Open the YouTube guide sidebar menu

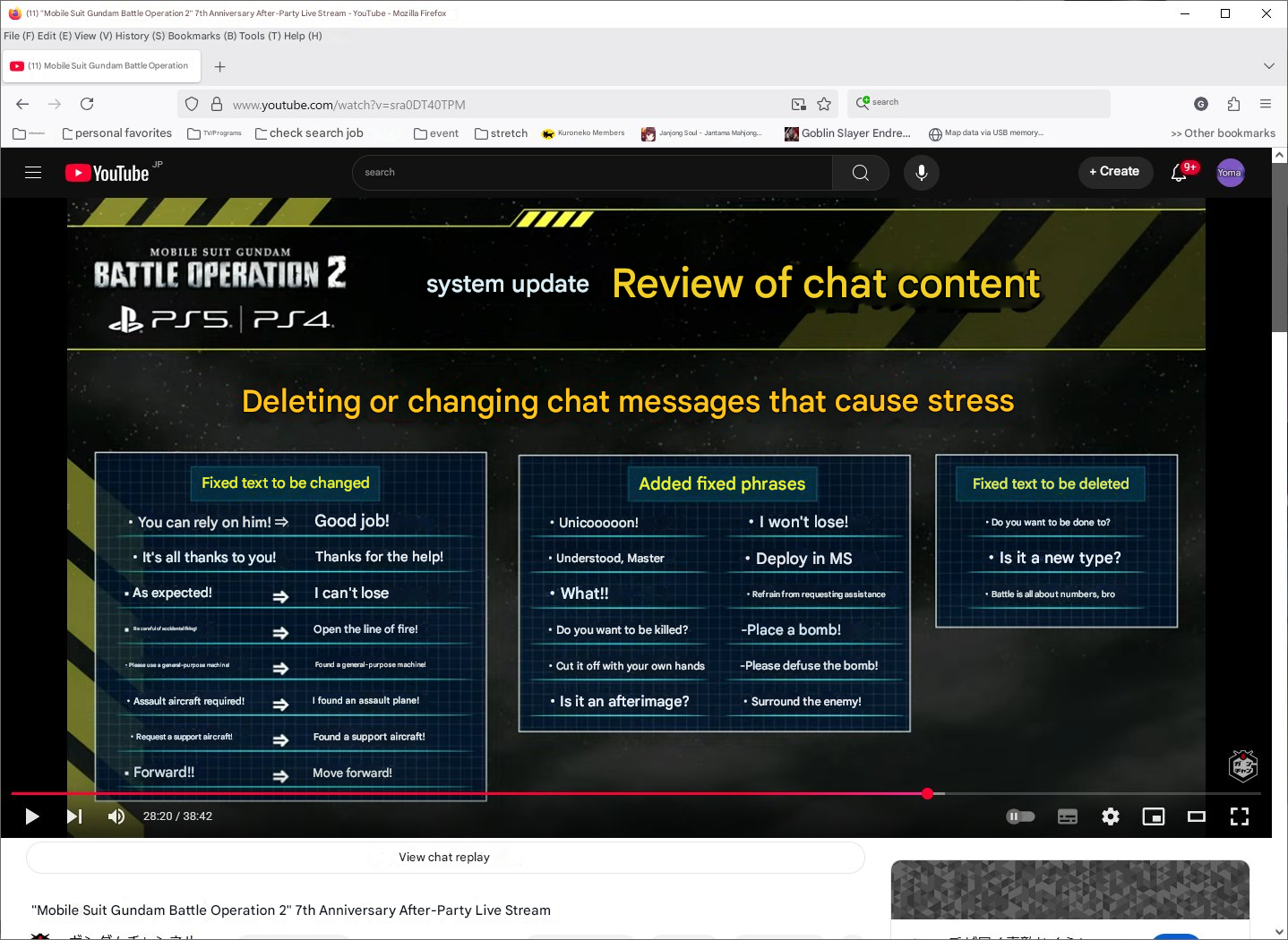coord(33,173)
